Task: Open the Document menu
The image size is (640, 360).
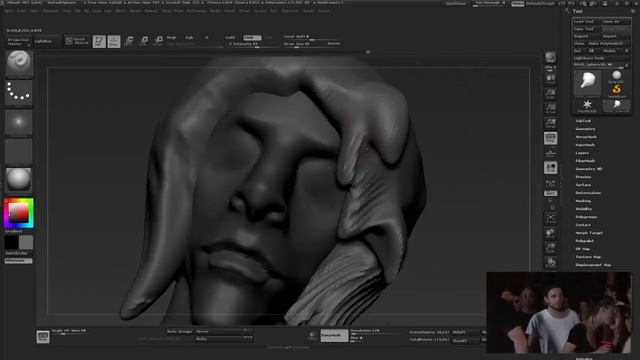Action: pyautogui.click(x=50, y=11)
